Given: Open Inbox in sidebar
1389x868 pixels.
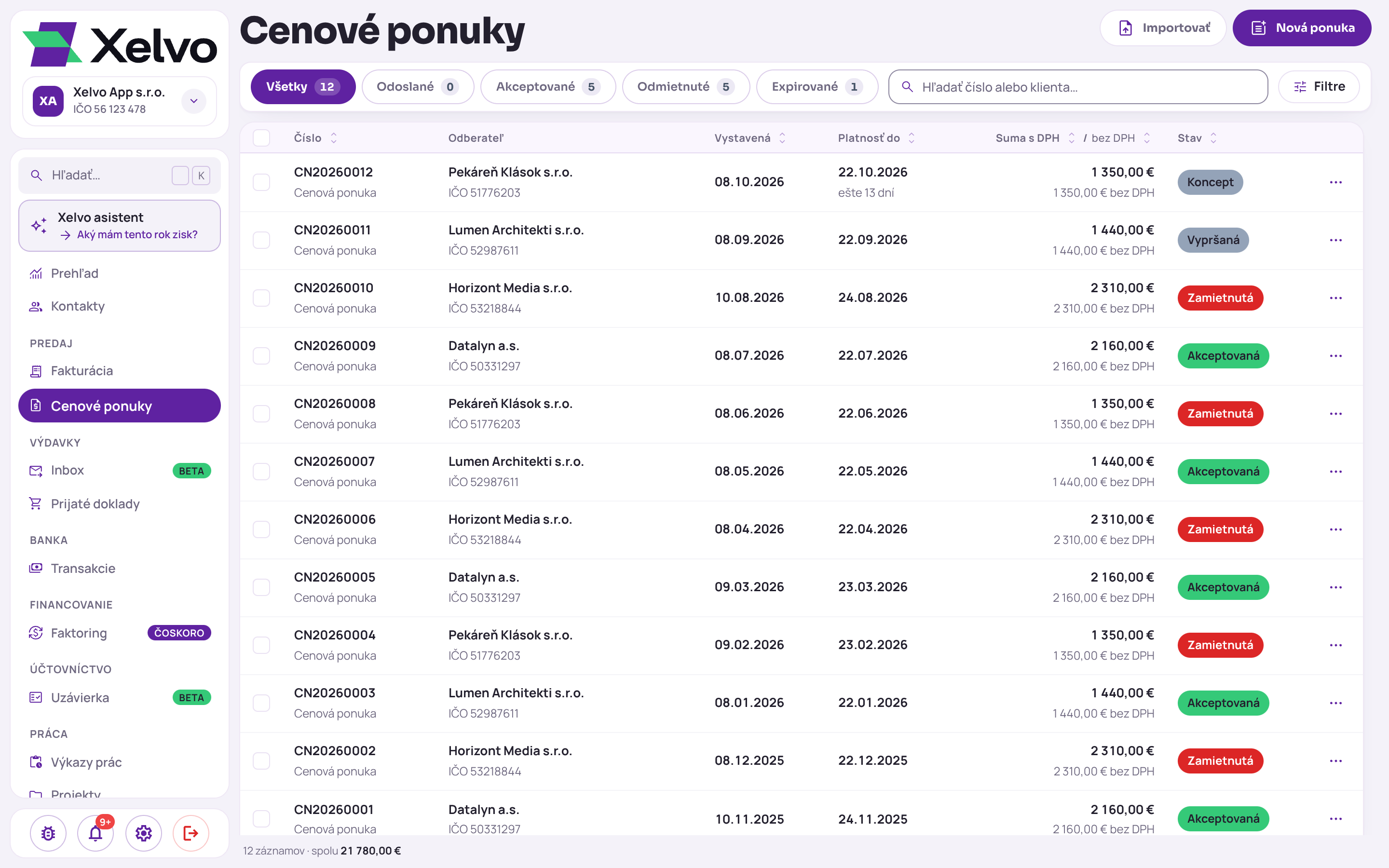Looking at the screenshot, I should (x=120, y=470).
